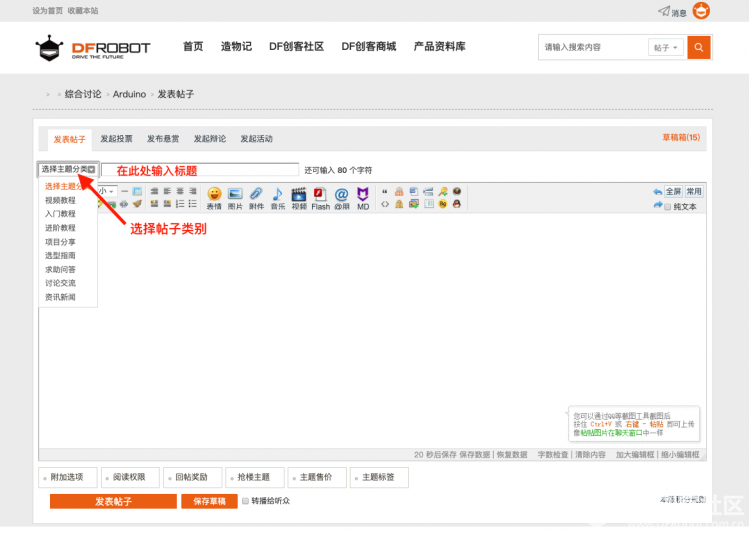Viewport: 749px width, 533px height.
Task: Expand the 附加选项 section
Action: [x=67, y=477]
